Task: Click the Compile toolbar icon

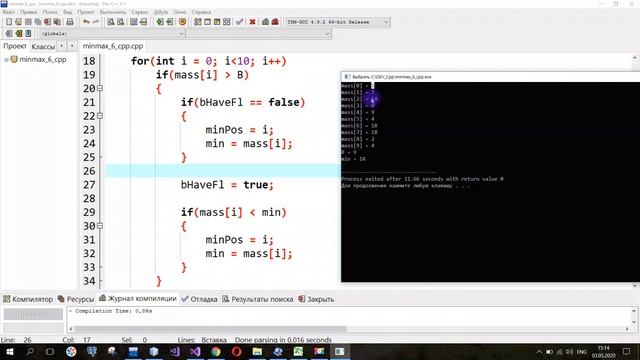Action: coord(198,22)
